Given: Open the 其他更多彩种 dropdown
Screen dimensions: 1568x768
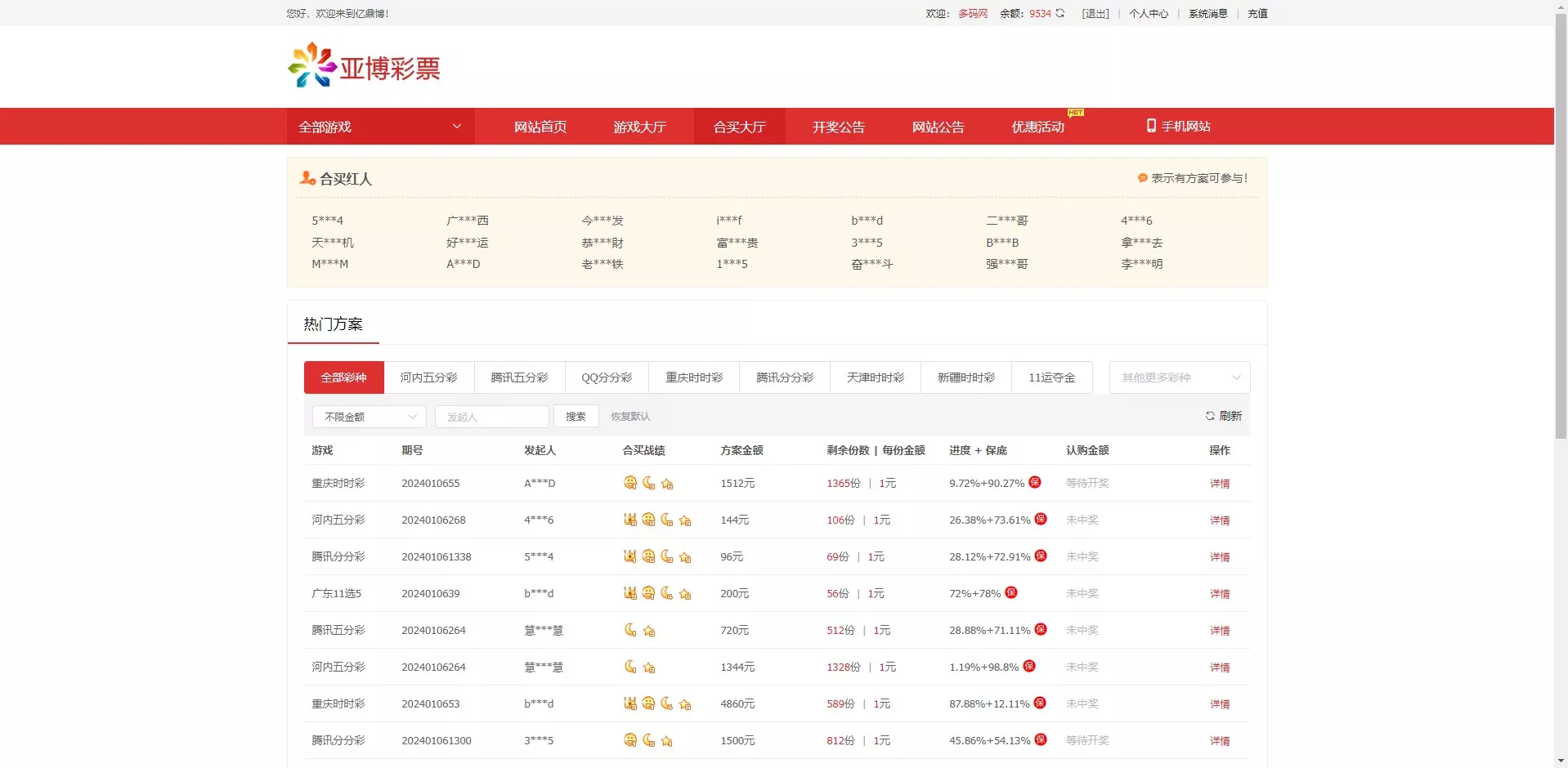Looking at the screenshot, I should 1178,377.
